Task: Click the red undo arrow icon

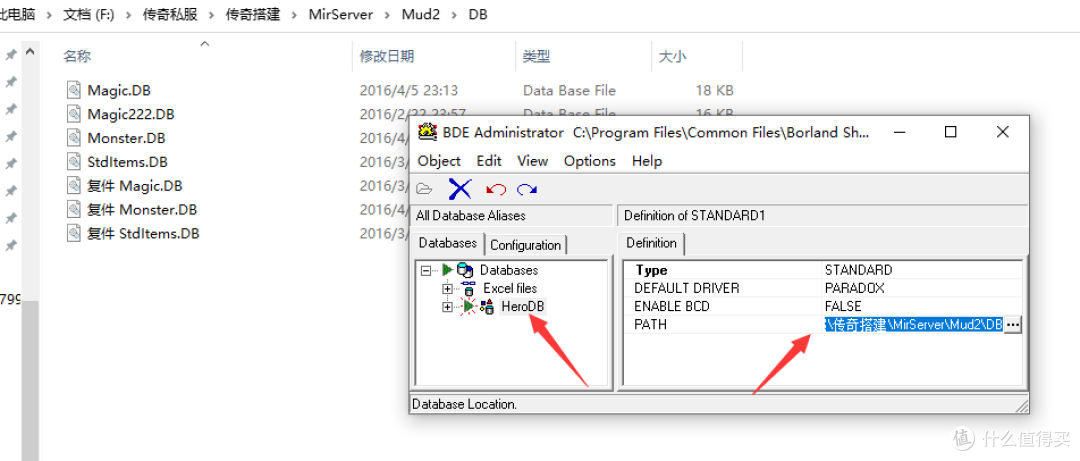Action: [x=495, y=189]
